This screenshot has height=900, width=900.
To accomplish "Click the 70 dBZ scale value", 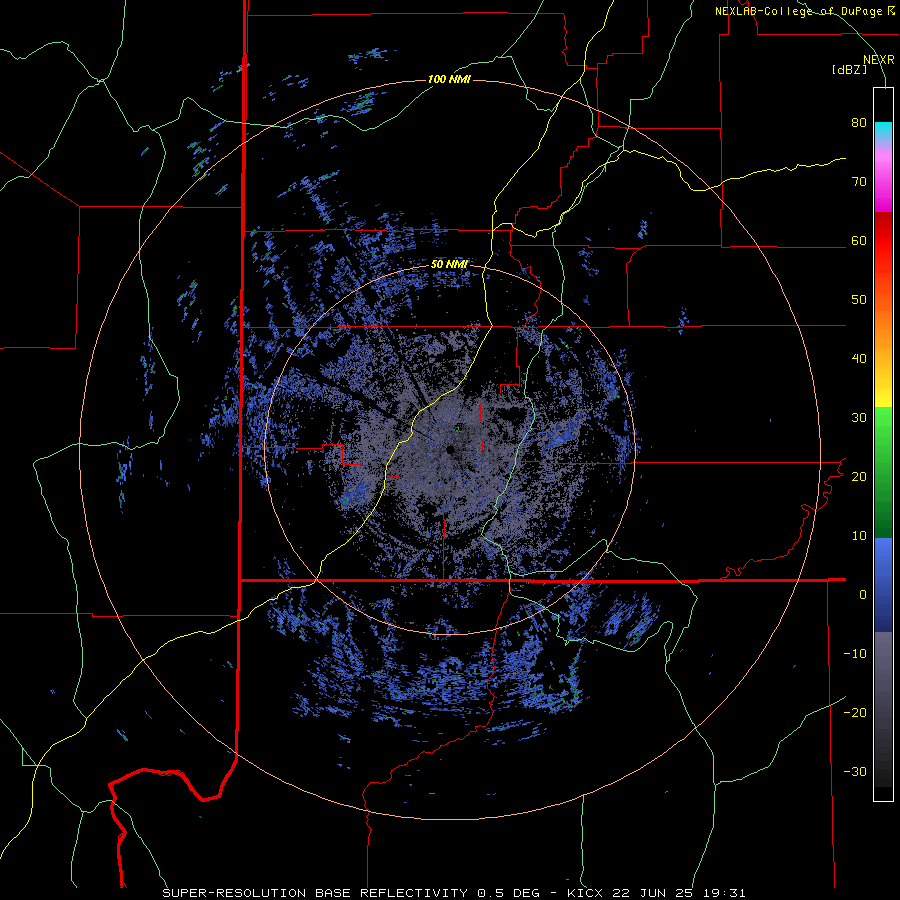I will pyautogui.click(x=859, y=181).
